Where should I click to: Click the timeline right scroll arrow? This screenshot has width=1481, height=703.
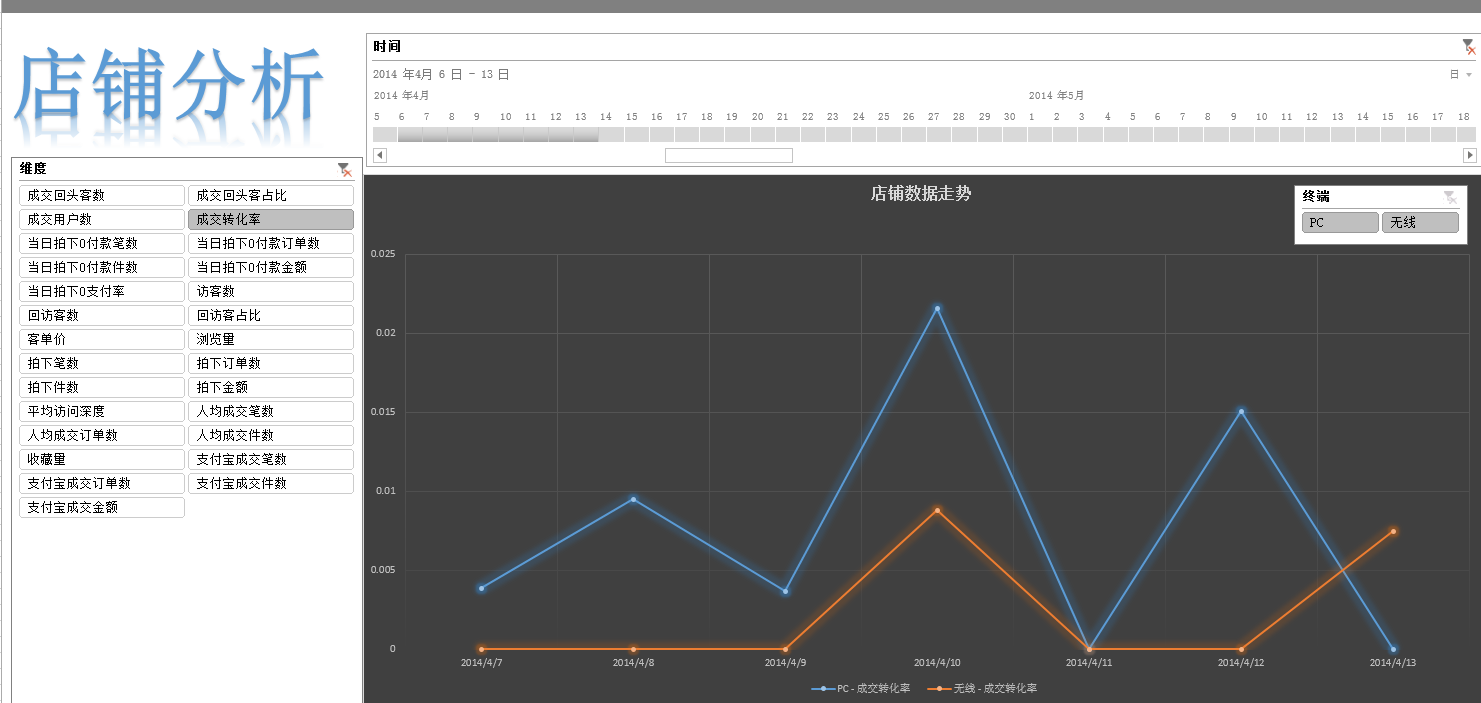pos(1470,155)
